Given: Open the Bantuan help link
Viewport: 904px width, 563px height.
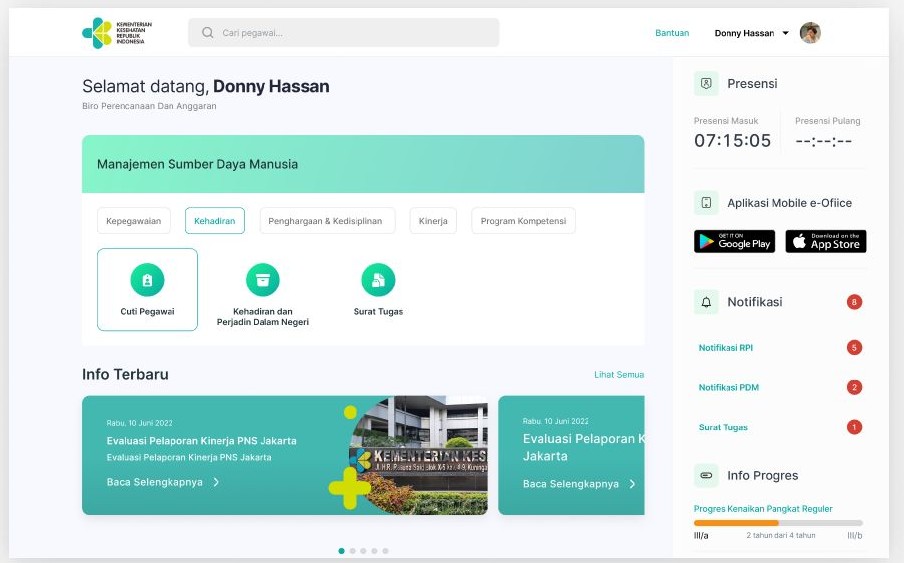Looking at the screenshot, I should tap(672, 33).
